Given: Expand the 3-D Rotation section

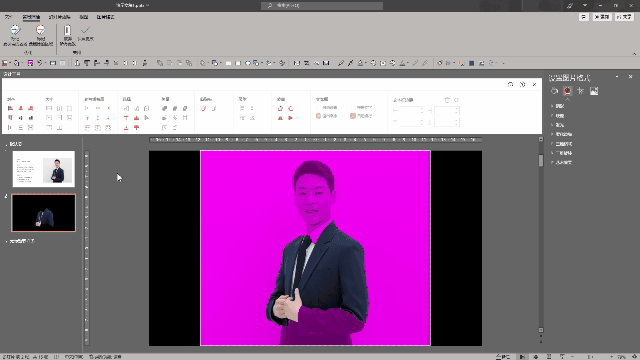Looking at the screenshot, I should tap(563, 153).
